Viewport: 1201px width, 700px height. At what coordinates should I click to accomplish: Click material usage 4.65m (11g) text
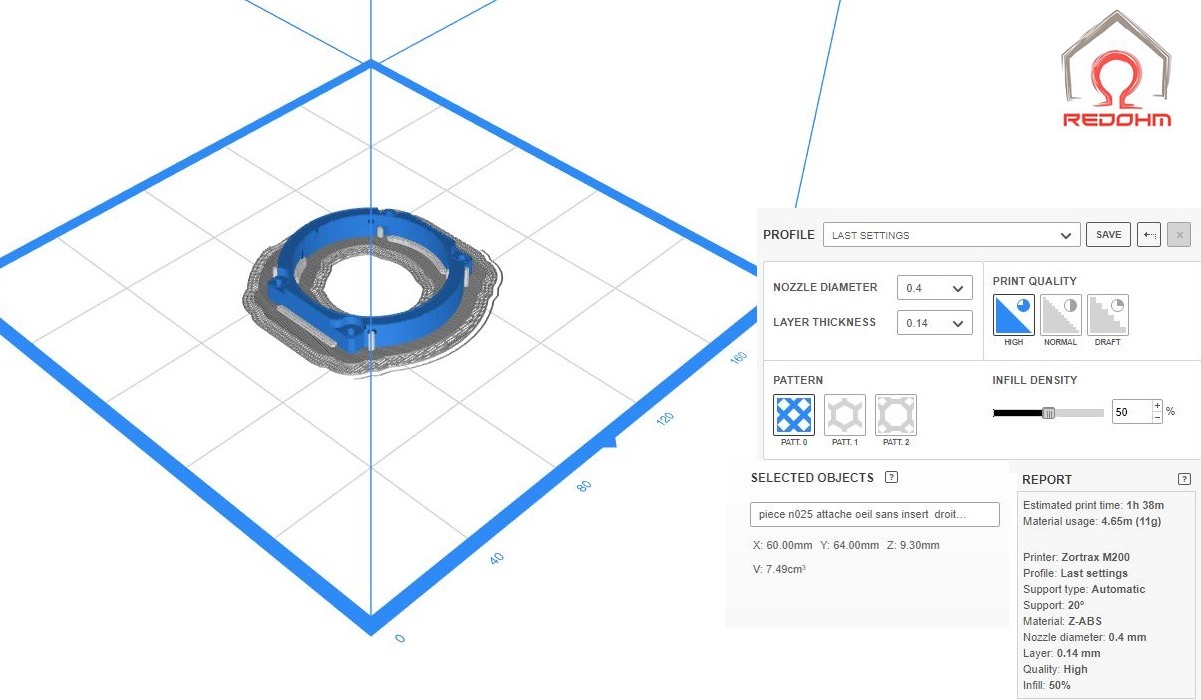point(1092,521)
